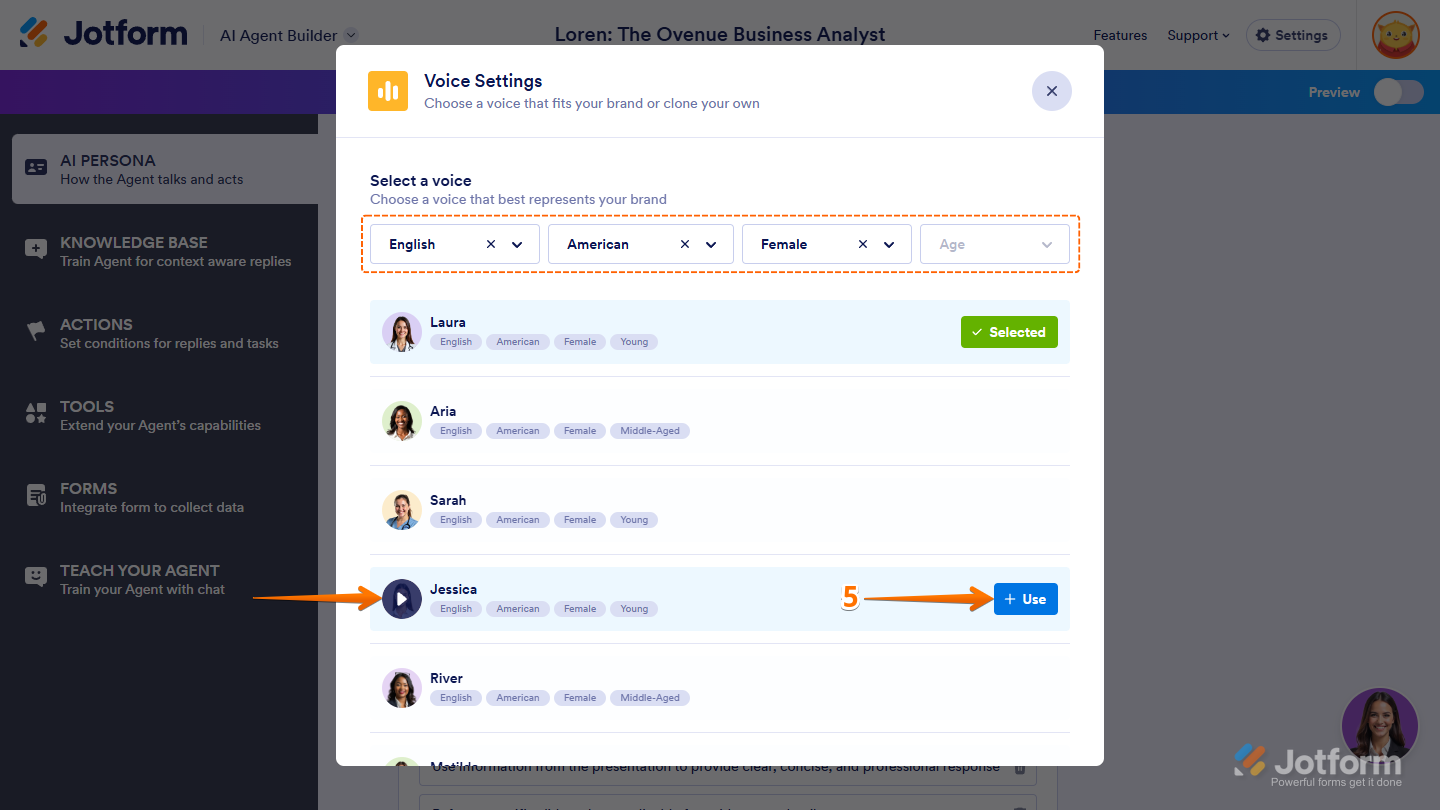Clear the English language filter
Viewport: 1440px width, 810px height.
[x=490, y=244]
